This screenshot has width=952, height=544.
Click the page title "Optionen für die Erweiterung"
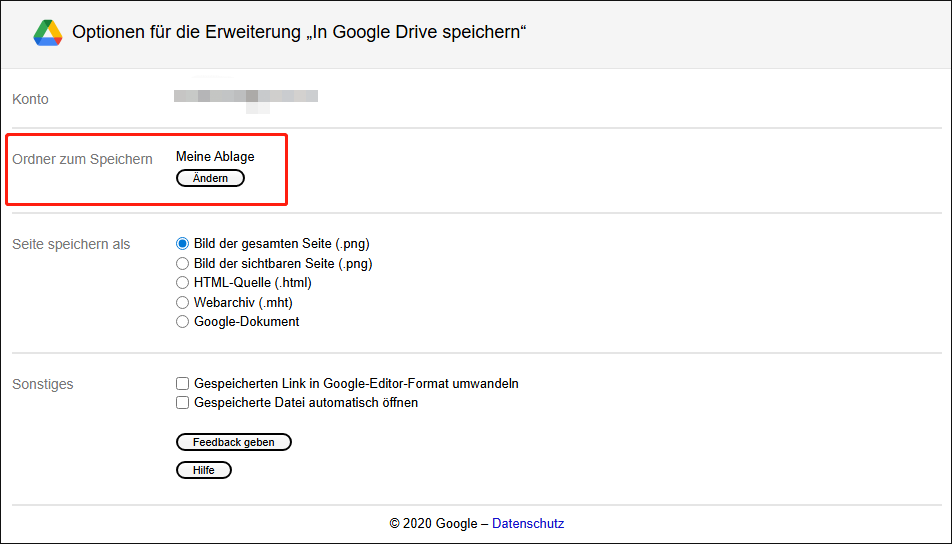click(299, 33)
